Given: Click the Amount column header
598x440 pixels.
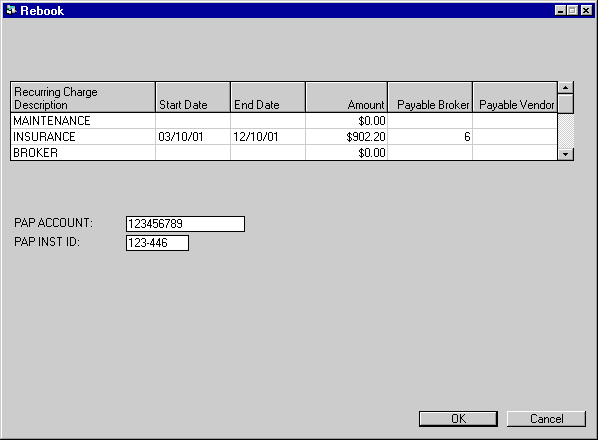Looking at the screenshot, I should click(x=346, y=97).
